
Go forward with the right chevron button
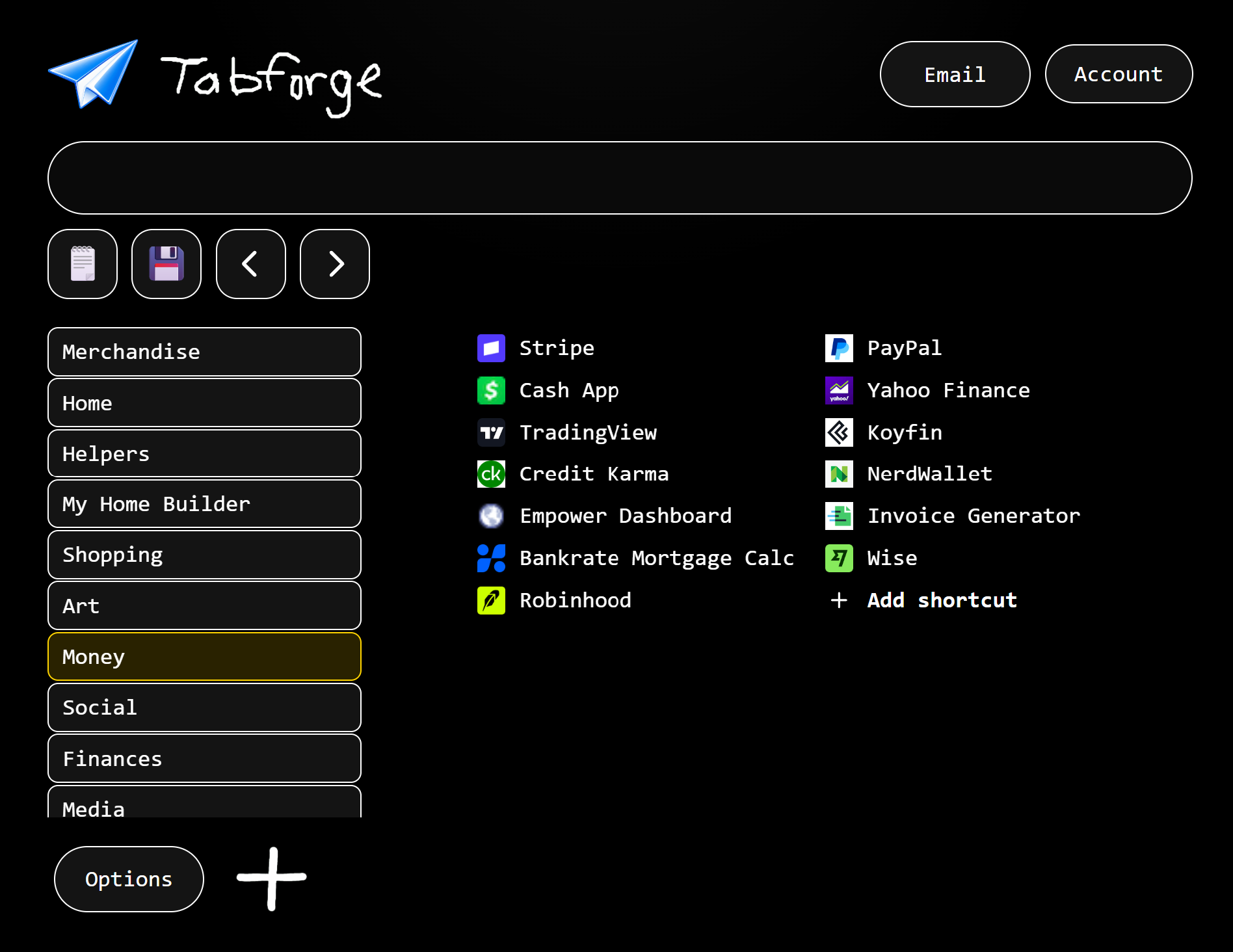point(335,264)
